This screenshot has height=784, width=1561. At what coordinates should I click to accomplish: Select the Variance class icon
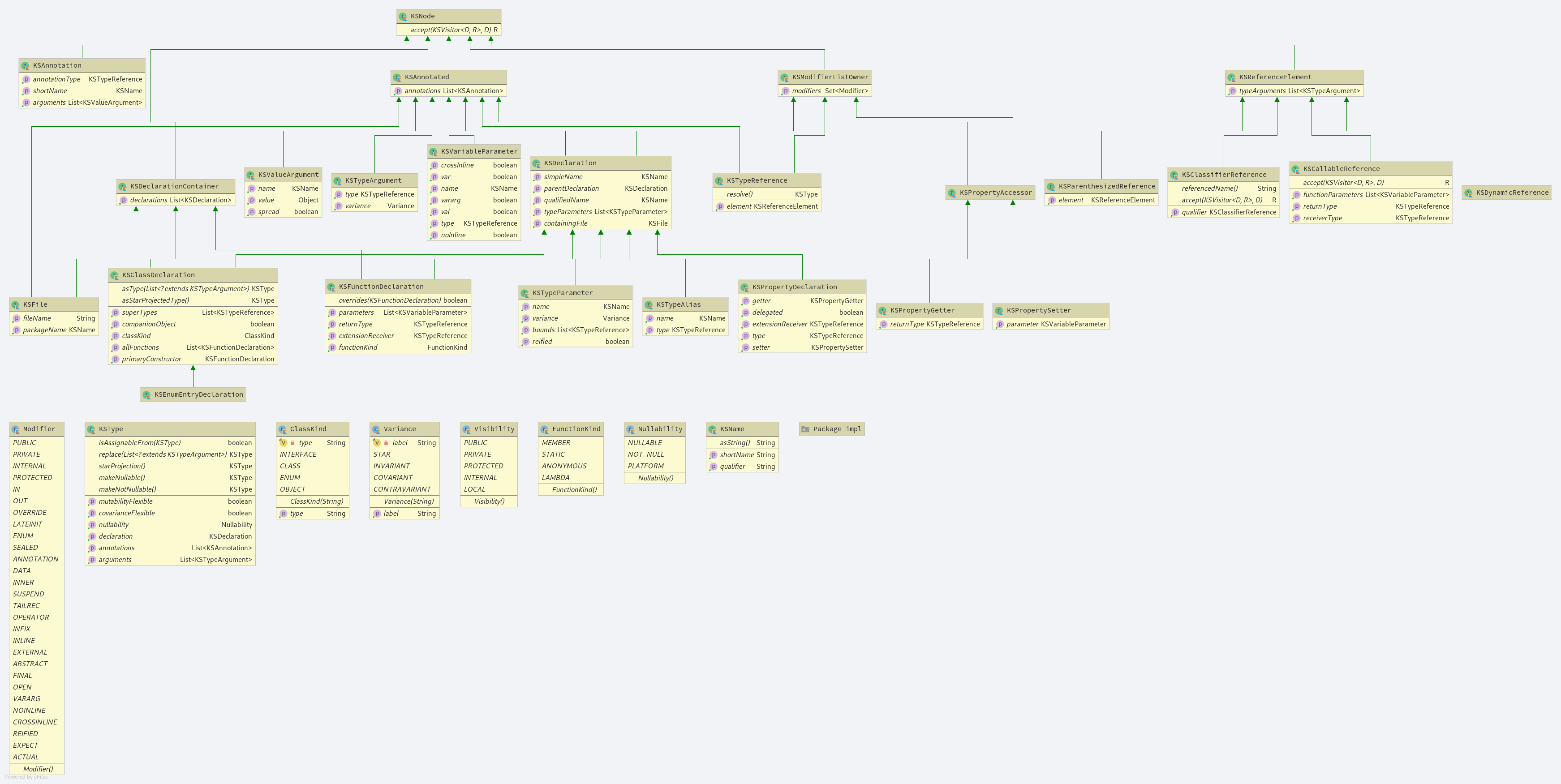(x=378, y=428)
